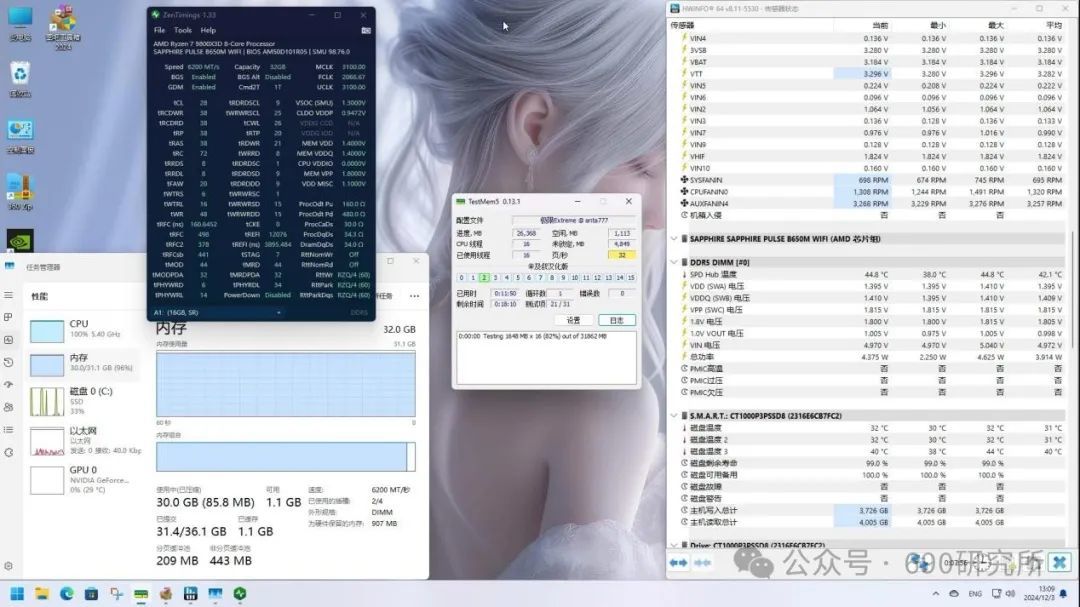1080x607 pixels.
Task: Open the Users icon in Task Manager sidebar
Action: pos(8,407)
